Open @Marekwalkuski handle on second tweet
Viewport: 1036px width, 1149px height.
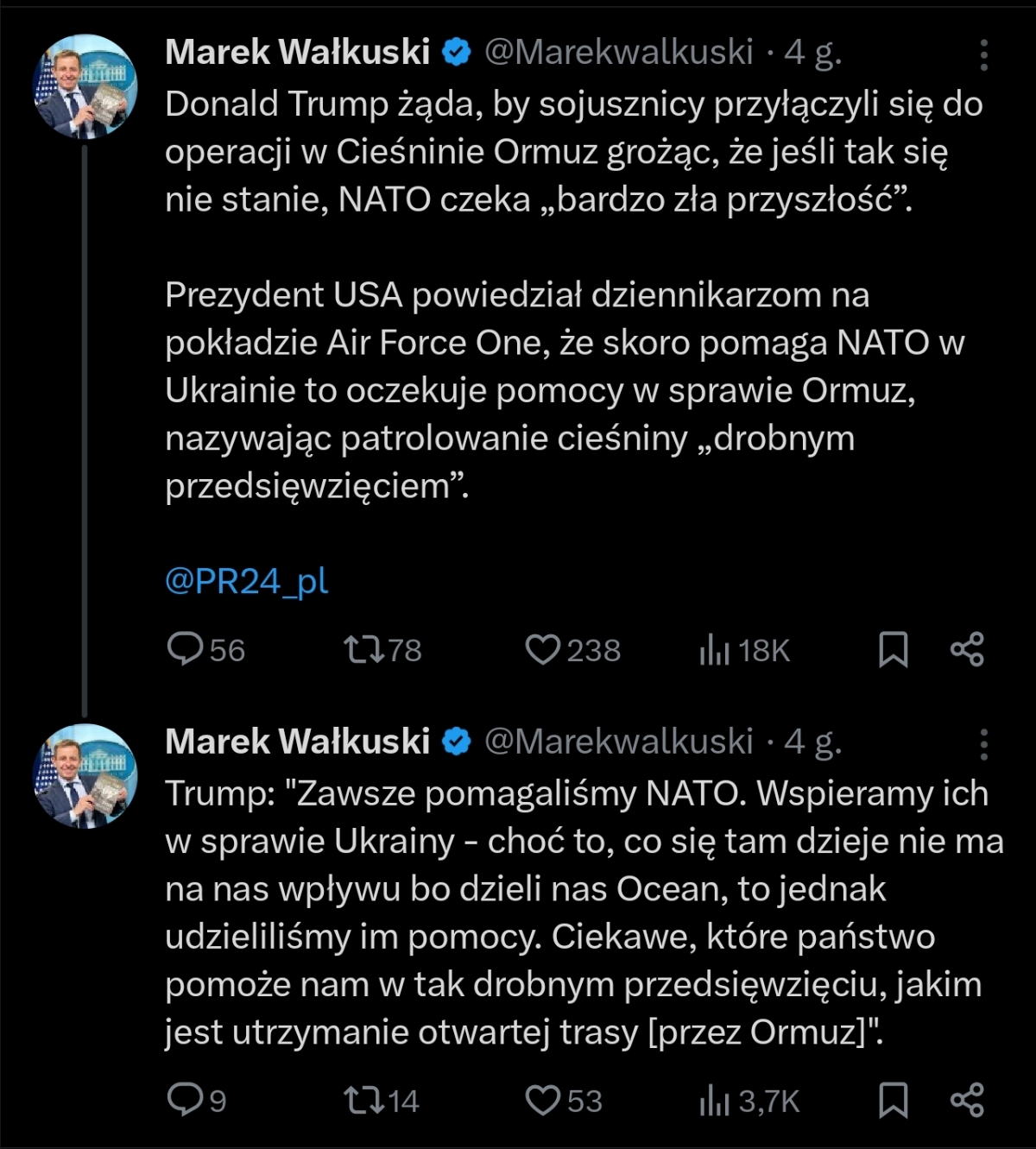click(x=618, y=742)
